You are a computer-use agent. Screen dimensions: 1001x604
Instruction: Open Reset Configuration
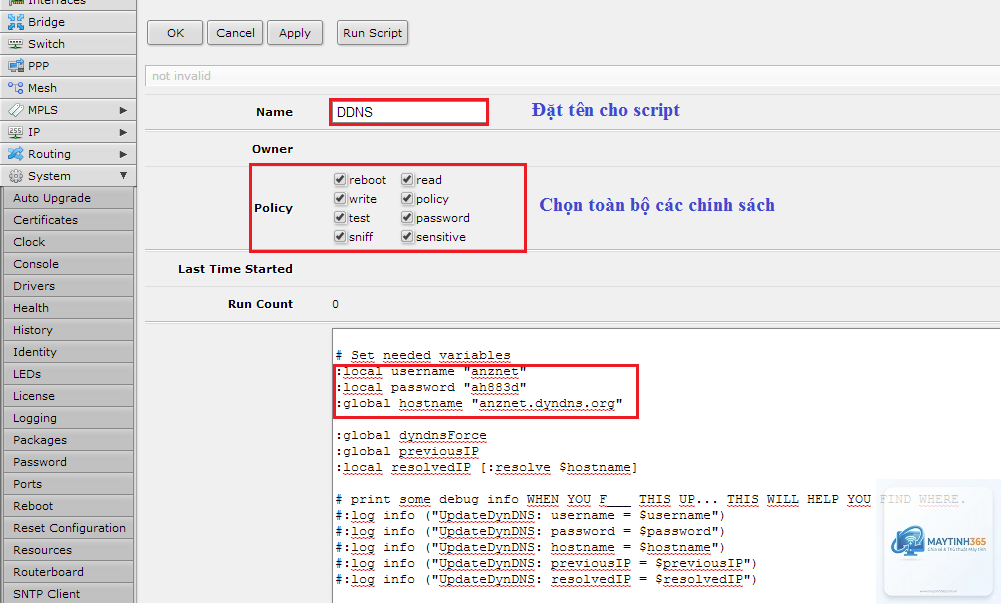coord(68,529)
